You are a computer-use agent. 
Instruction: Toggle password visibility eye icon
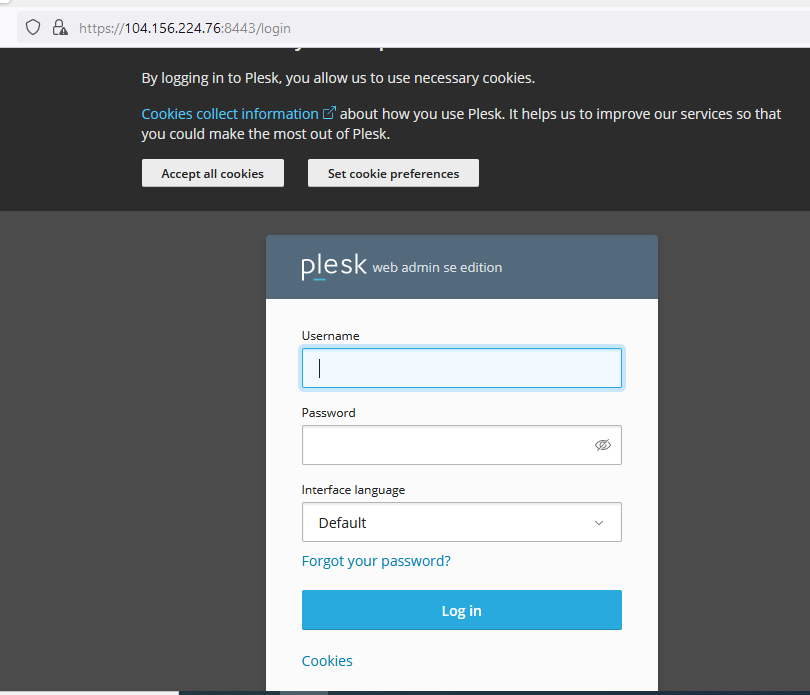click(602, 445)
